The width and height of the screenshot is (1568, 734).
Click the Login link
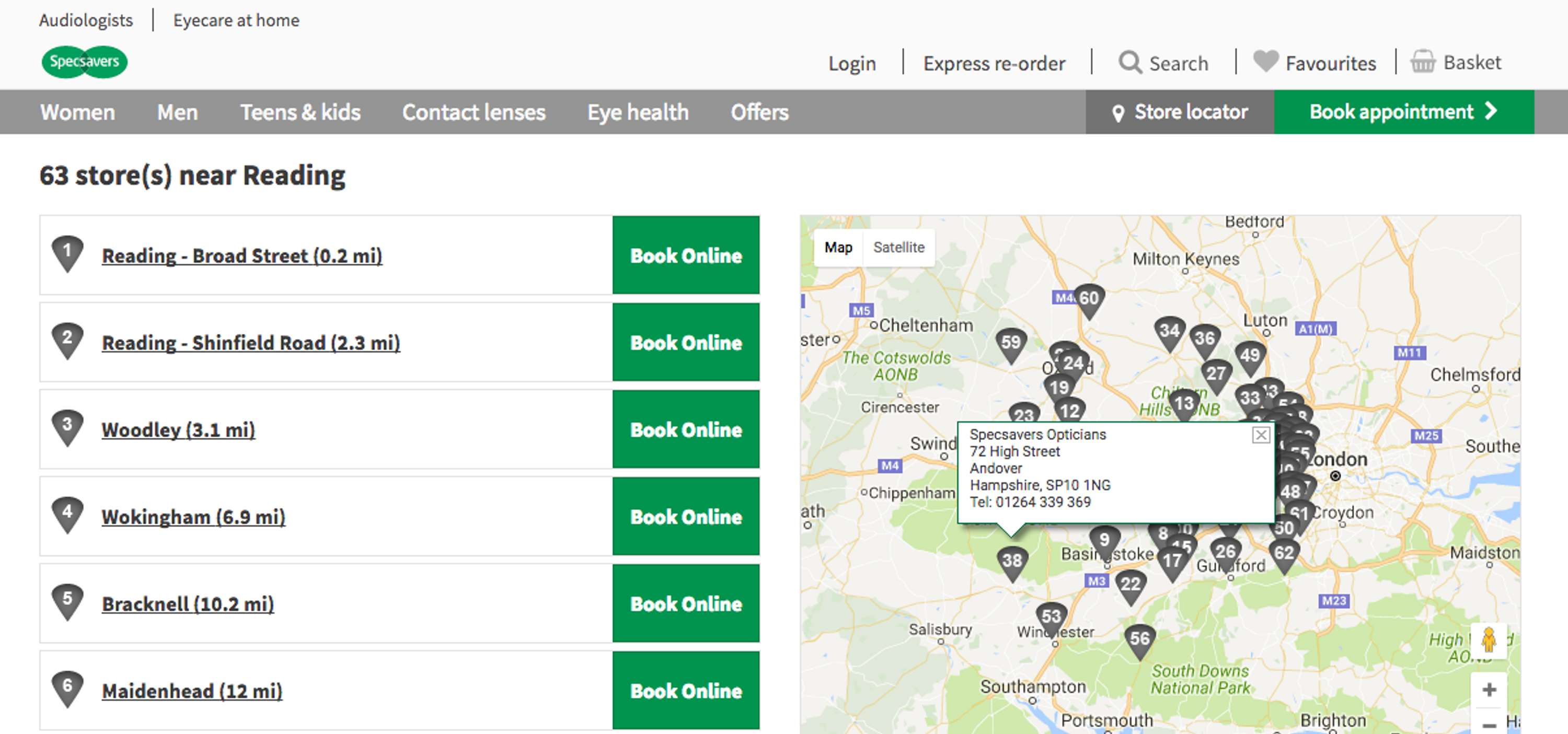[852, 63]
